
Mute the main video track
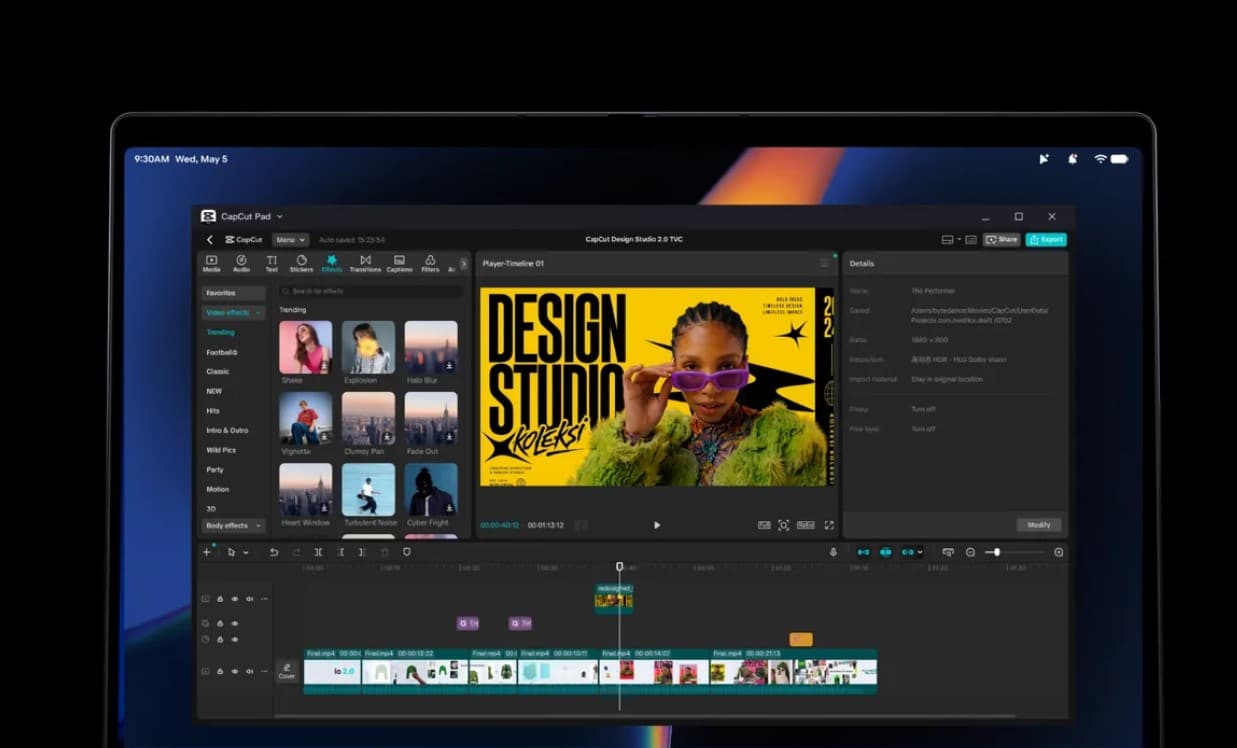tap(250, 671)
